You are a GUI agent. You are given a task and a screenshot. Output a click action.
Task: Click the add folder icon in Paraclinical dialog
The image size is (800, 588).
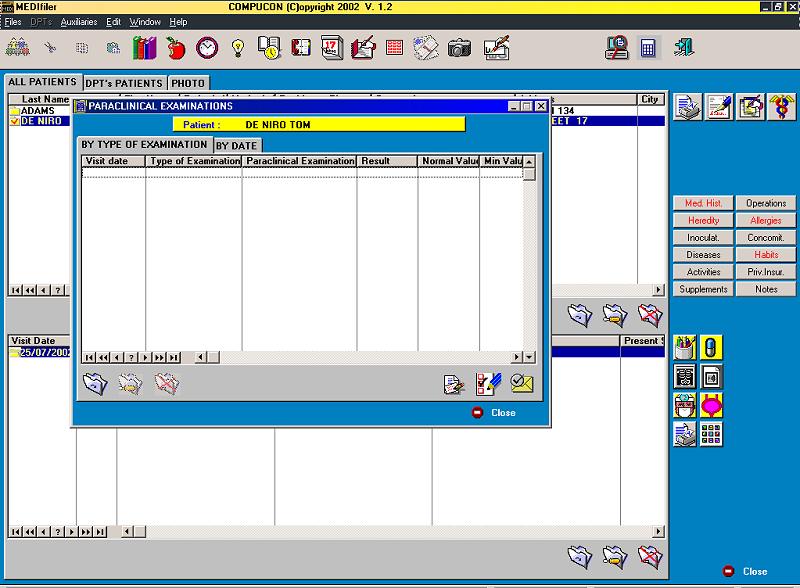click(95, 383)
